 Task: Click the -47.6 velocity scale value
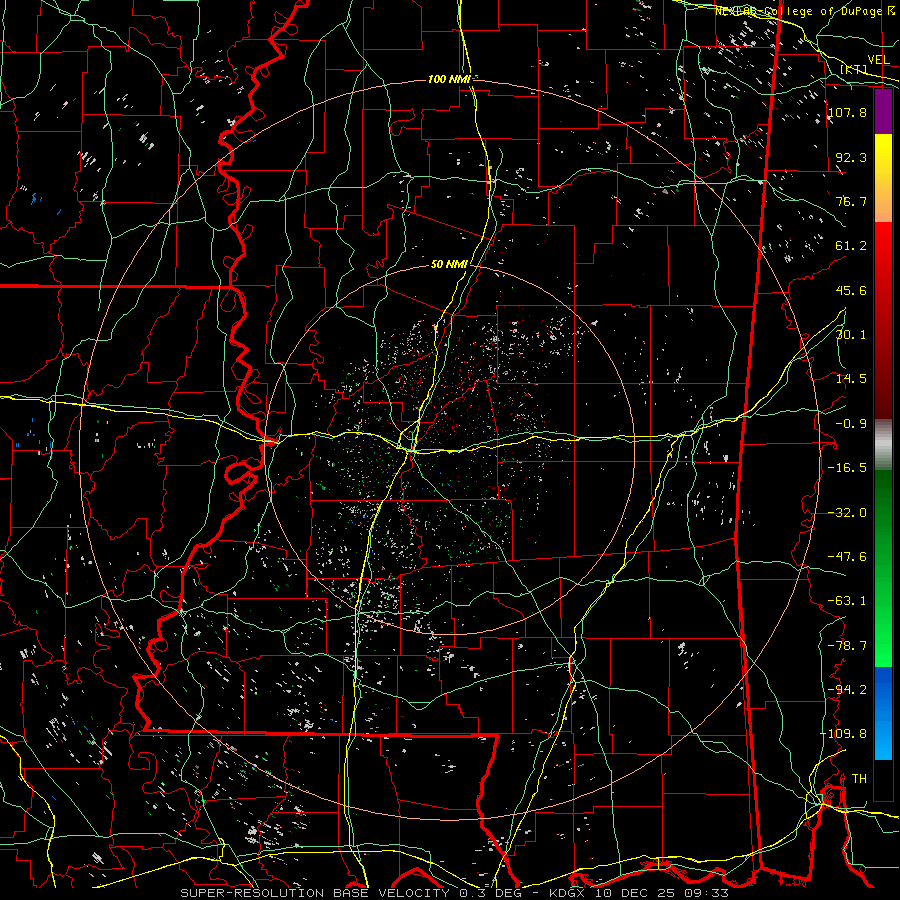click(x=847, y=557)
